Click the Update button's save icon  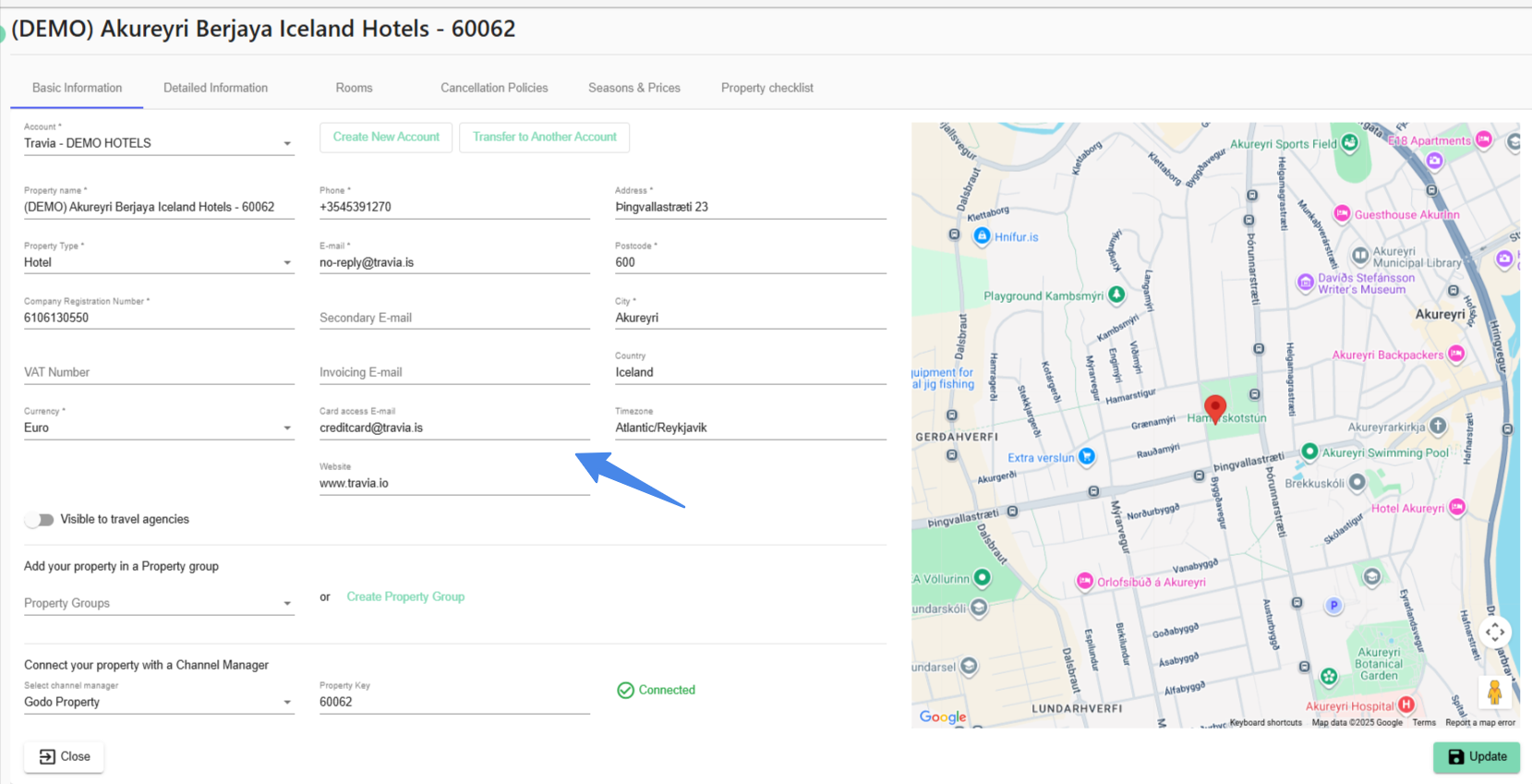coord(1456,756)
